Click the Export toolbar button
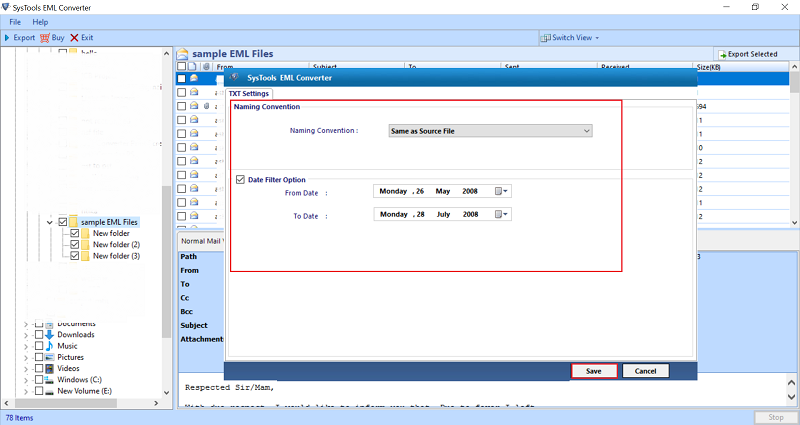The width and height of the screenshot is (800, 425). coord(19,37)
